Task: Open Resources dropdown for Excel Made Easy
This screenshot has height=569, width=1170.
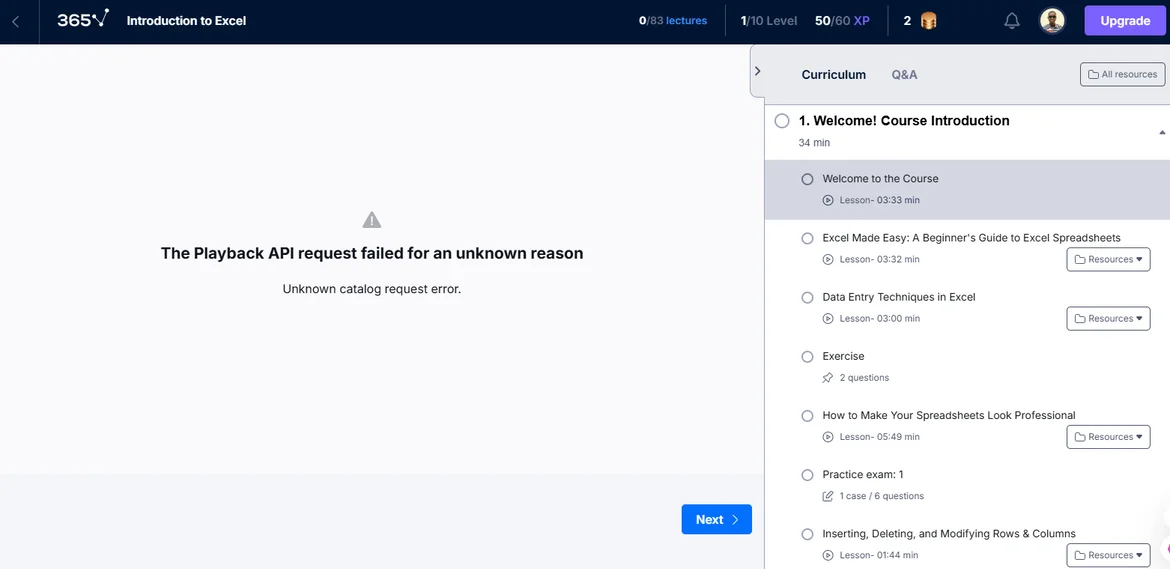Action: click(1108, 260)
